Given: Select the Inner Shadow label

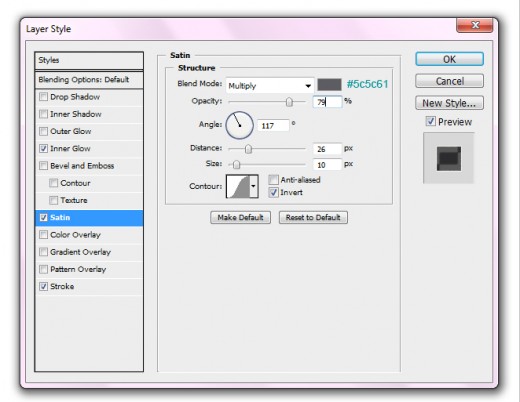Looking at the screenshot, I should point(76,114).
